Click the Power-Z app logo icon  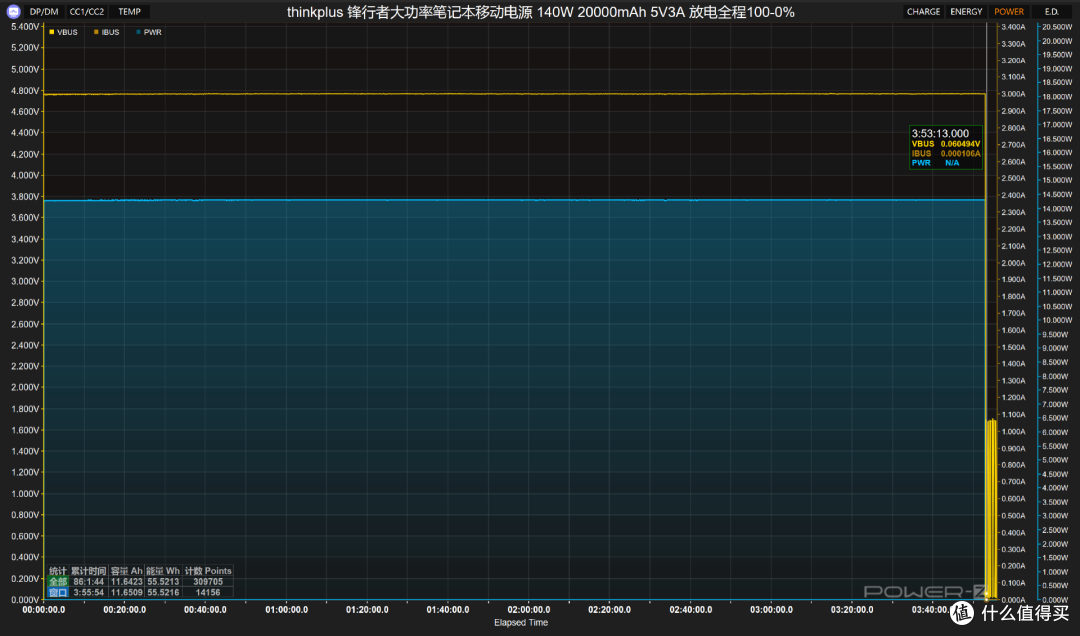tap(13, 11)
